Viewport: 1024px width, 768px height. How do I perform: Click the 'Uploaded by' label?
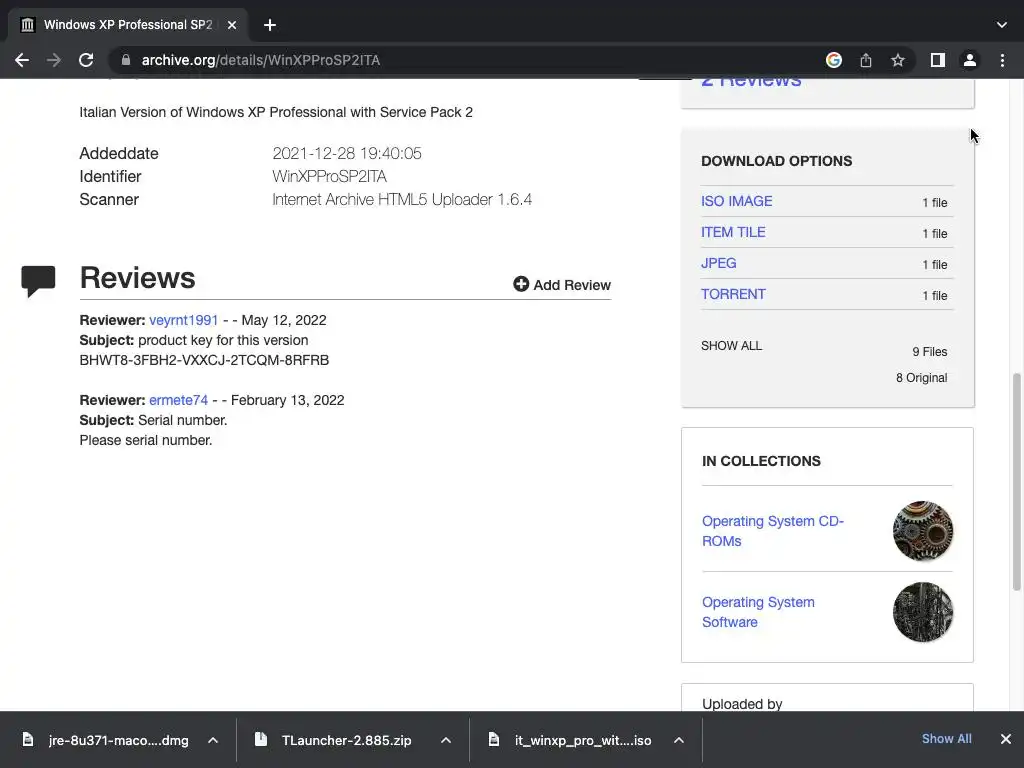tap(742, 704)
